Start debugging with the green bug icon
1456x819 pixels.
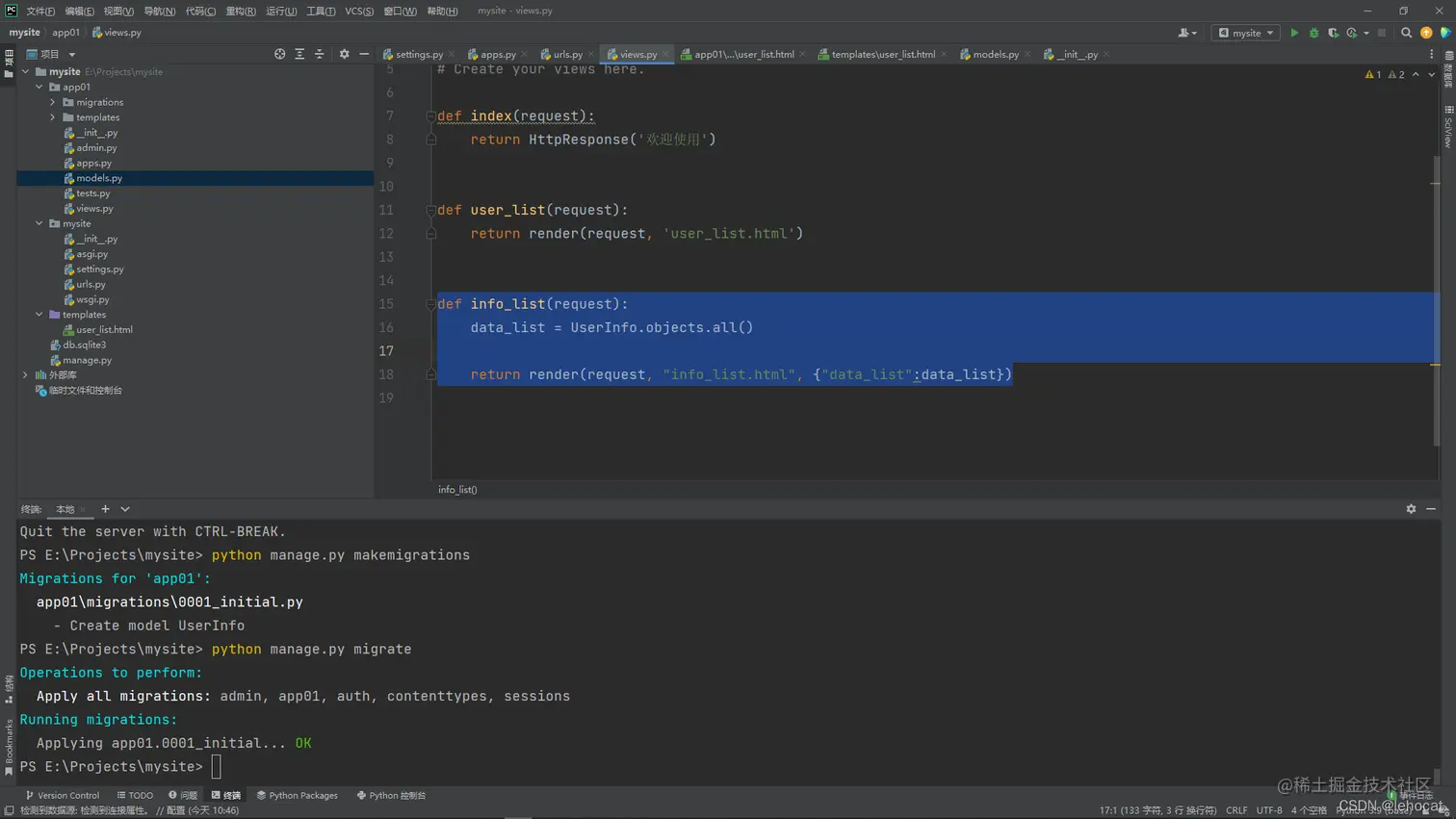coord(1313,33)
